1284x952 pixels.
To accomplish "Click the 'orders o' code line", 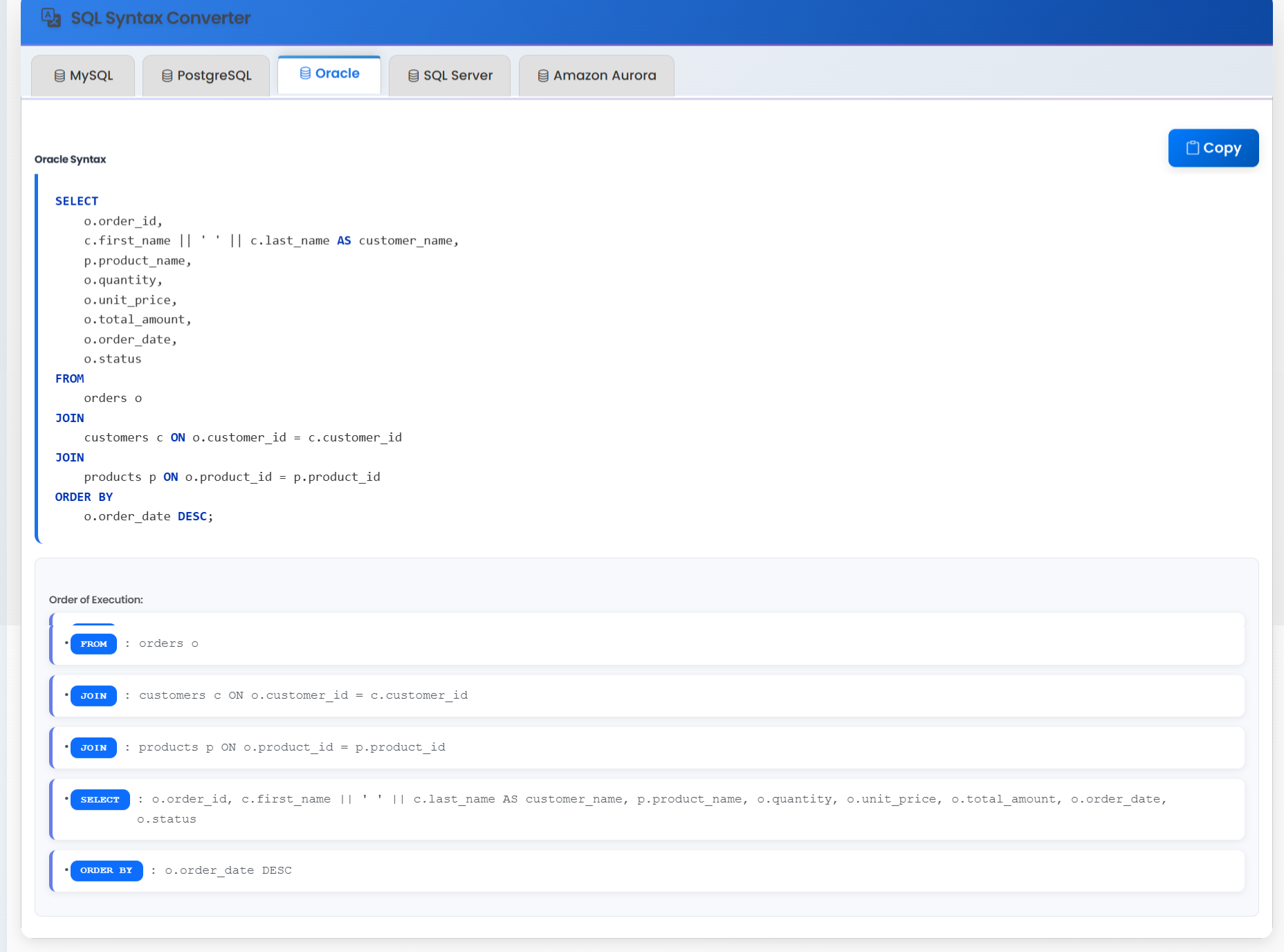I will (x=113, y=398).
